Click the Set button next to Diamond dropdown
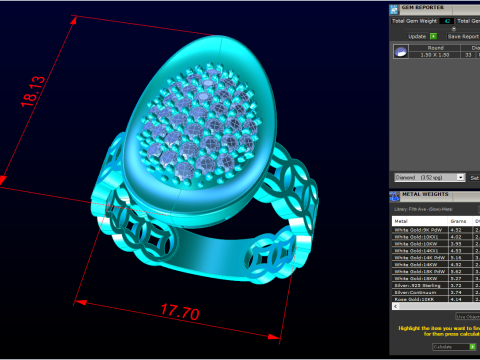Viewport: 480px width, 360px height. tap(475, 178)
